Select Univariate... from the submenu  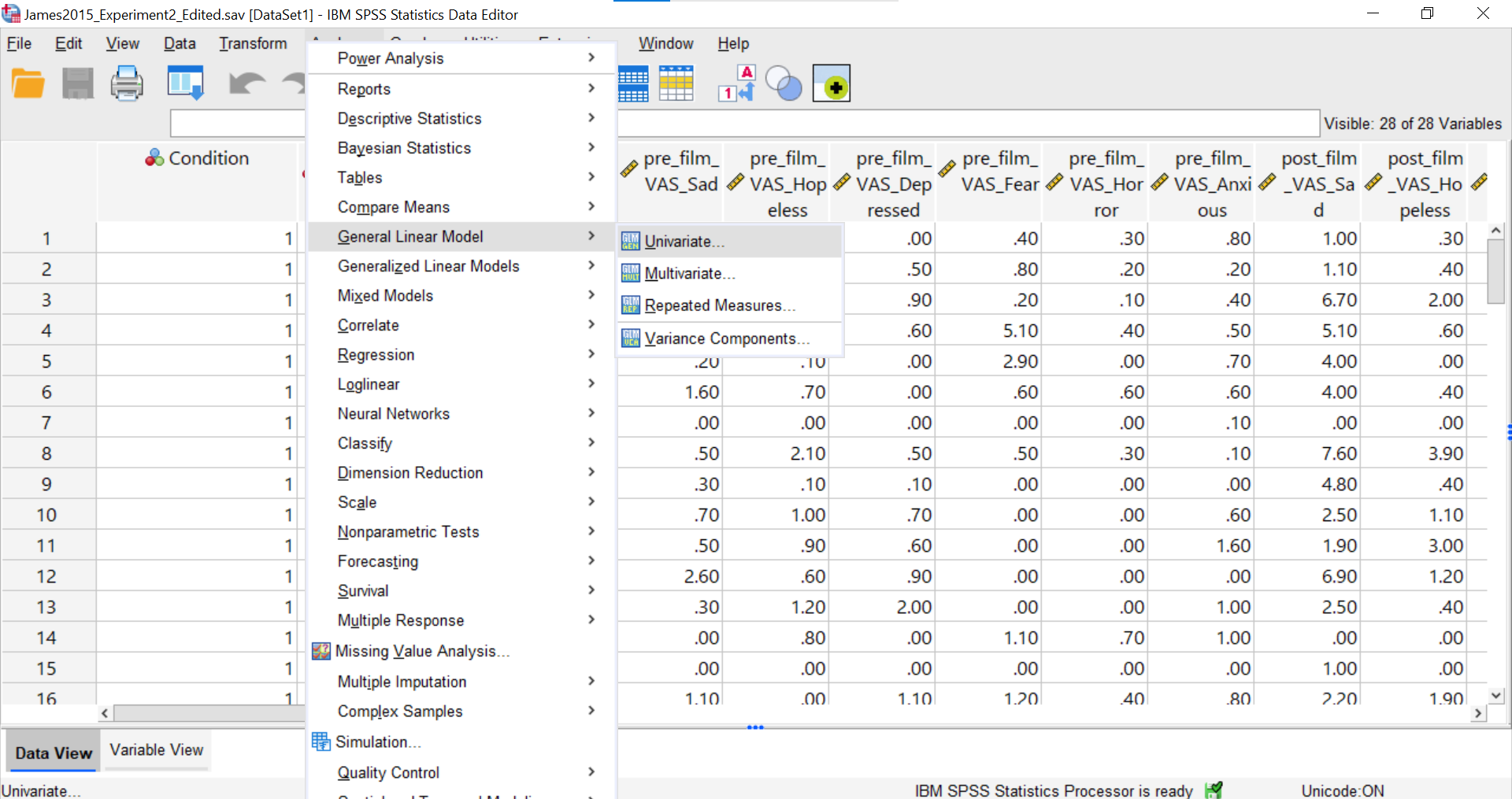pyautogui.click(x=729, y=242)
